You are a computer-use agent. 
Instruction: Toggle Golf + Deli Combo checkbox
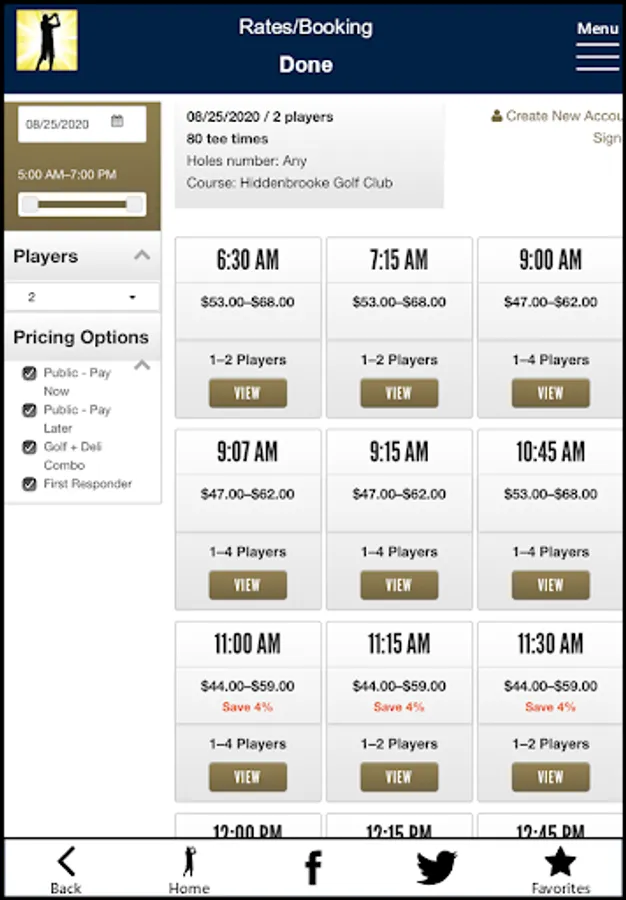pyautogui.click(x=30, y=447)
